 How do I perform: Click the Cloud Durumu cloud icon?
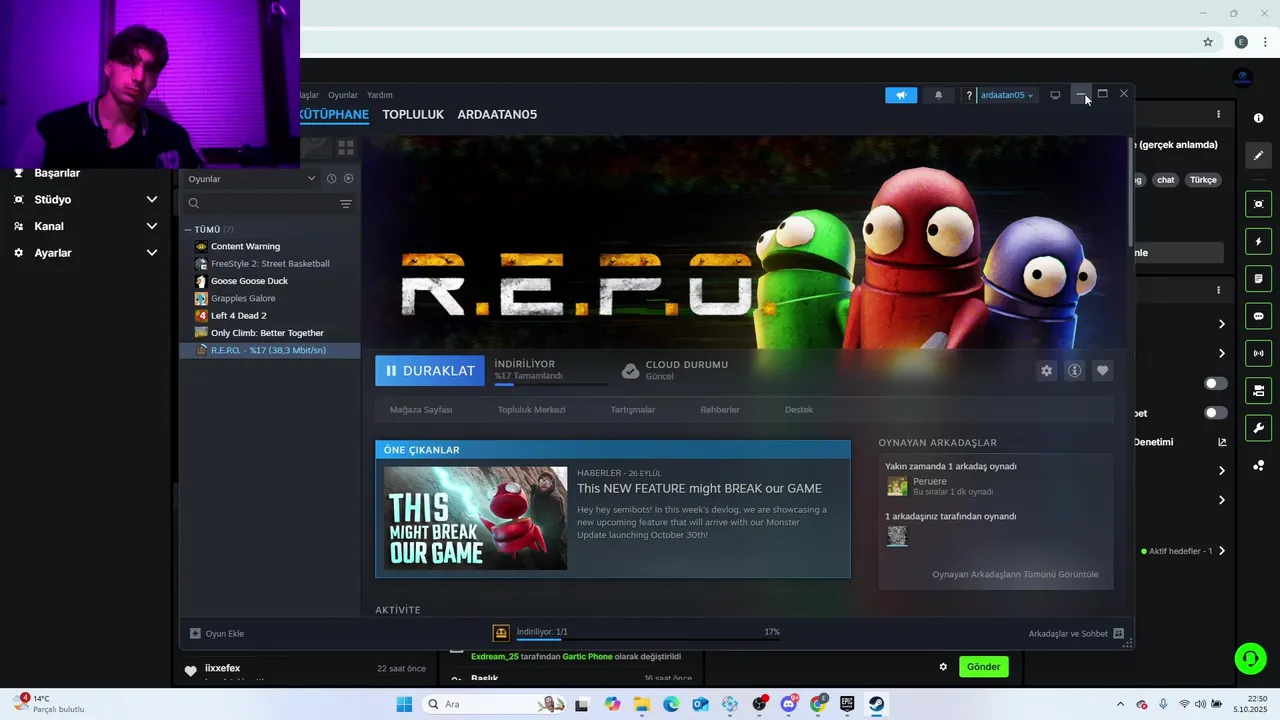point(630,371)
